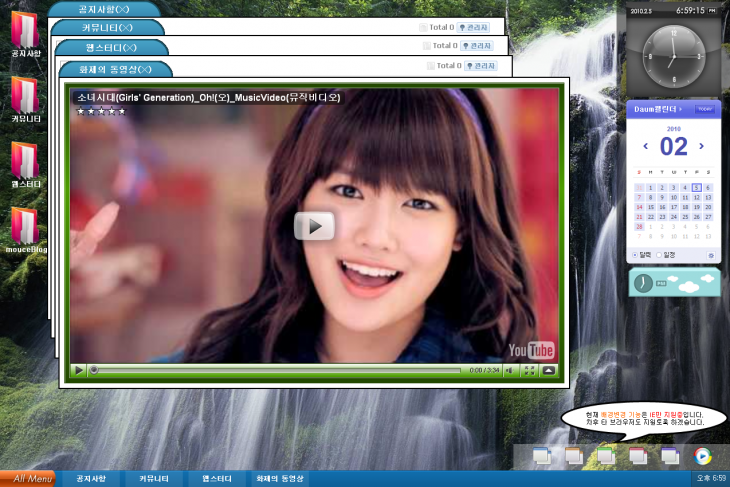
Task: Open the All Menu start button
Action: [28, 479]
